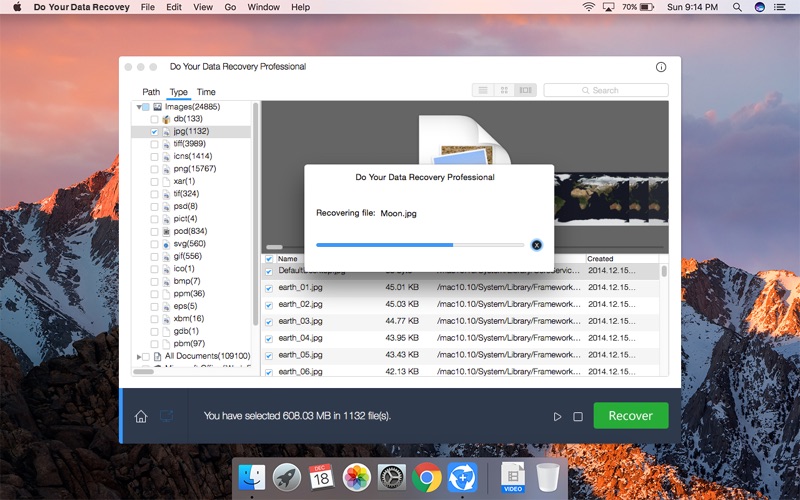Open the File menu
The image size is (800, 500).
tap(147, 7)
